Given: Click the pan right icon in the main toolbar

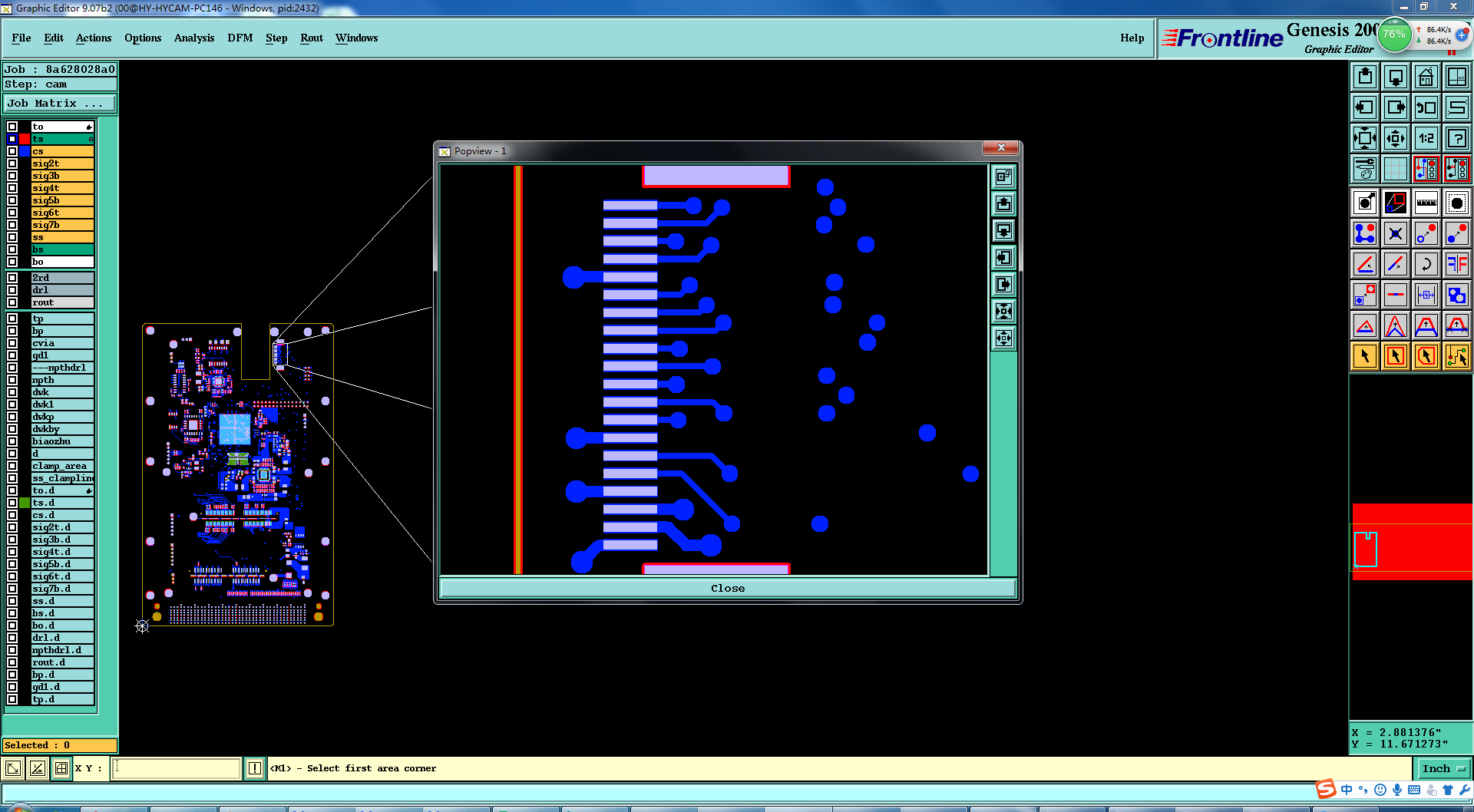Looking at the screenshot, I should [1396, 107].
